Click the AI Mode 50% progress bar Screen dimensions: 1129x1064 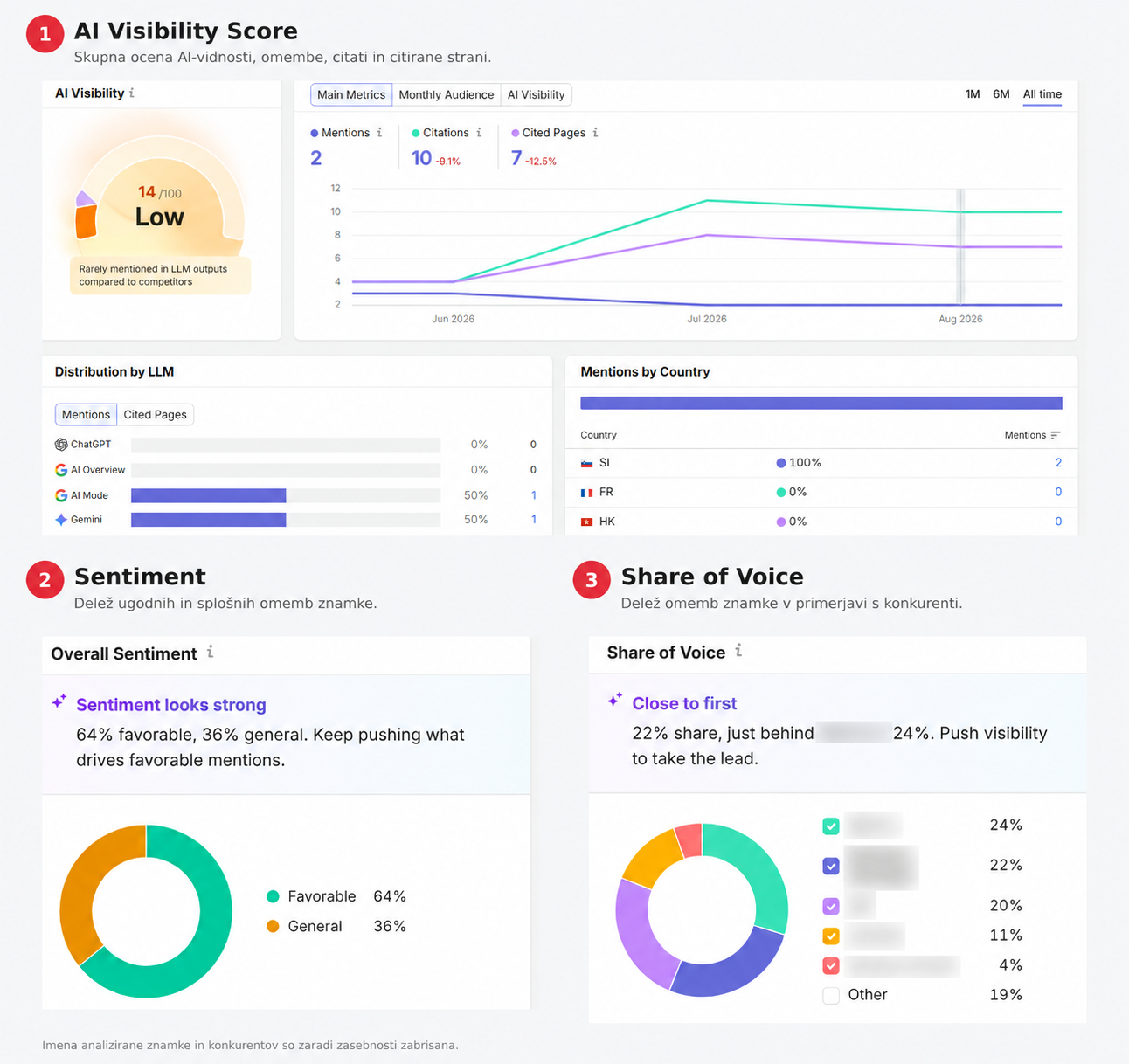pos(286,495)
